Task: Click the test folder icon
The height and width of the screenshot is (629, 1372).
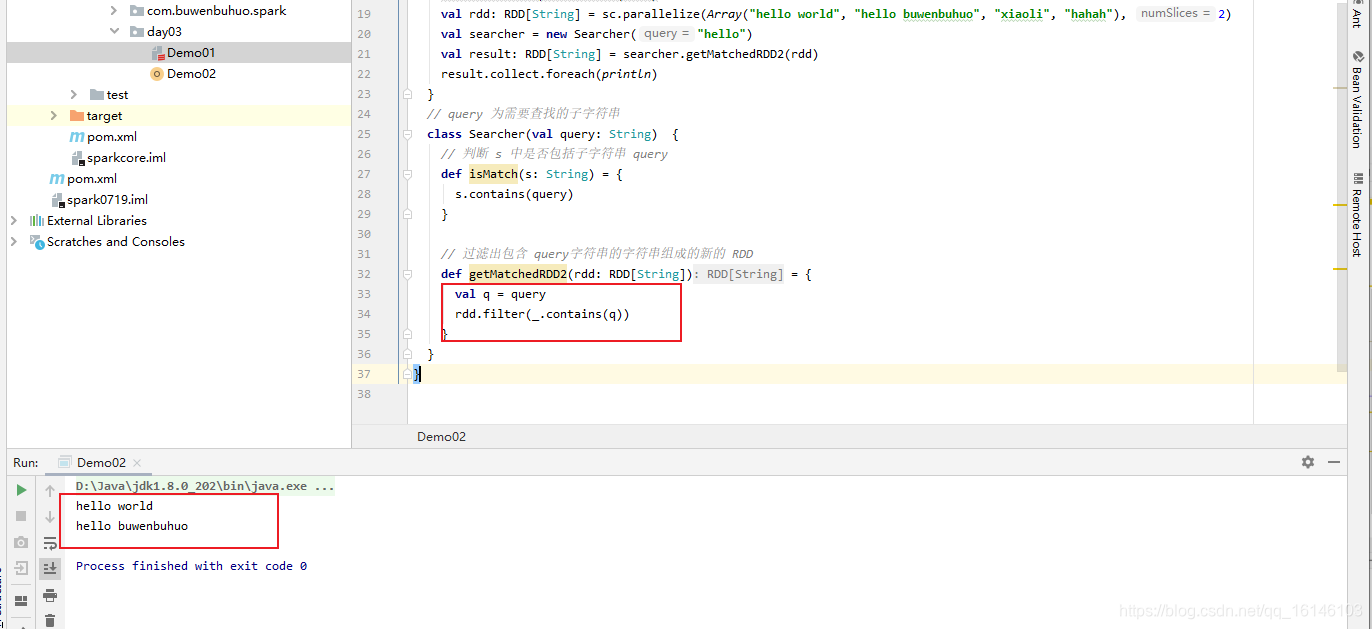Action: coord(97,94)
